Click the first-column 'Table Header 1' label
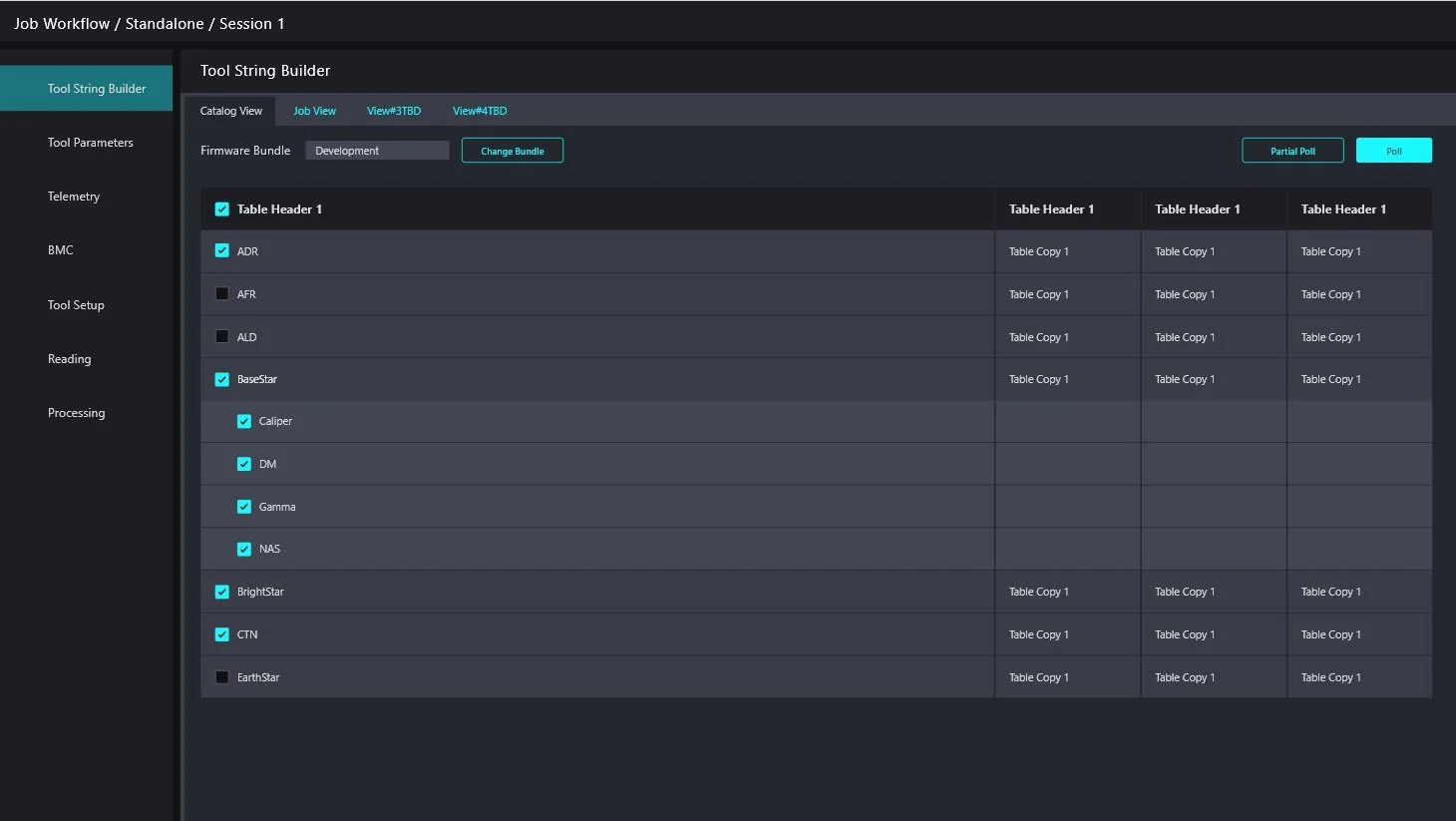Image resolution: width=1456 pixels, height=821 pixels. tap(279, 209)
